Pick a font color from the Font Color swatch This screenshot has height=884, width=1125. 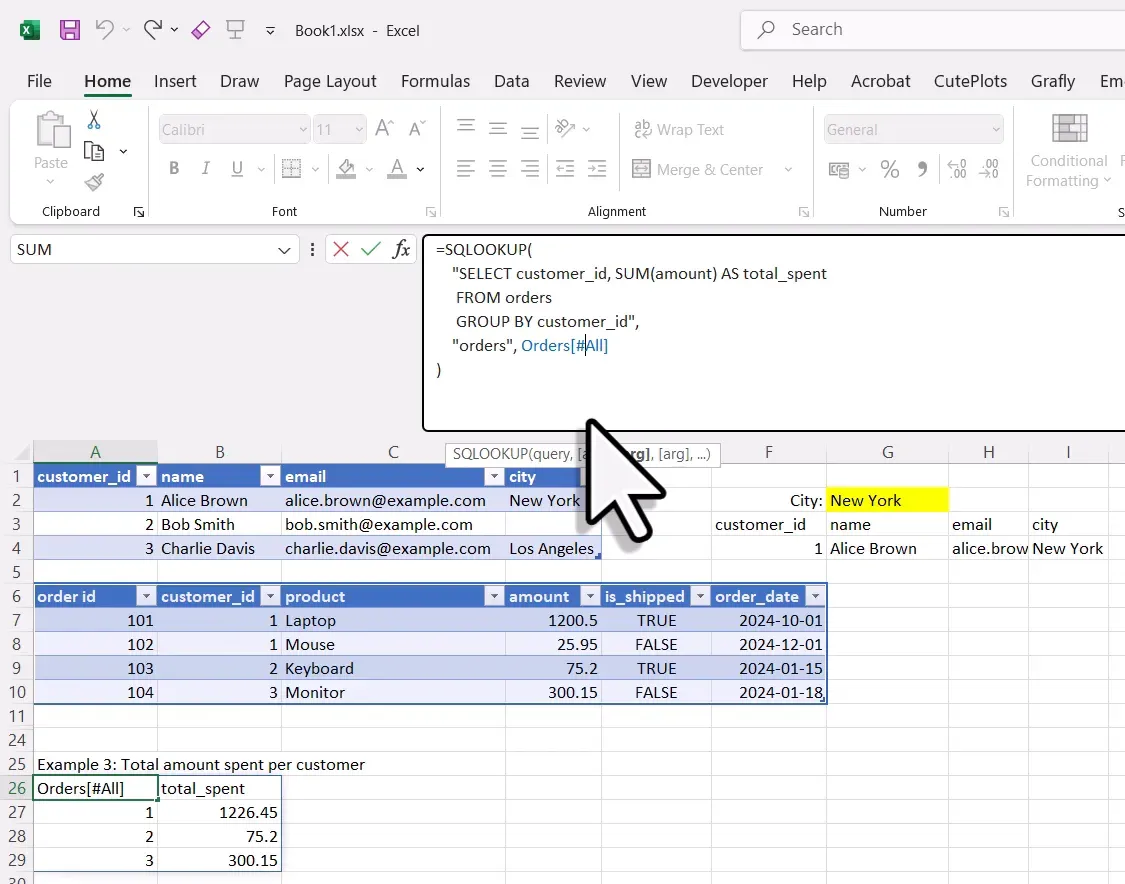coord(399,169)
